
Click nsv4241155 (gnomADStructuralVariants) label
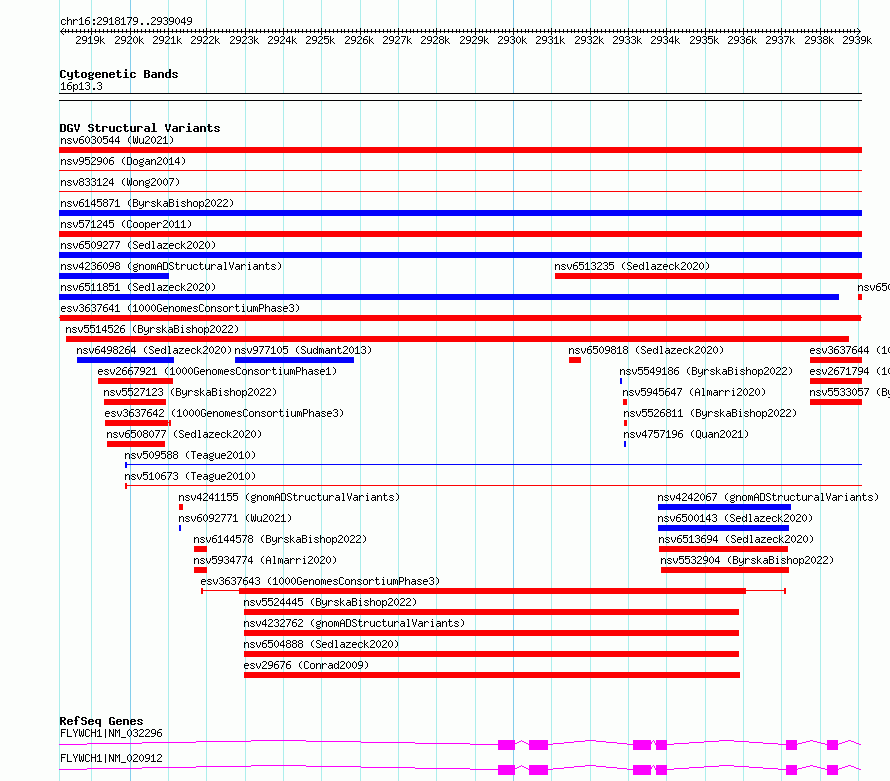(289, 497)
